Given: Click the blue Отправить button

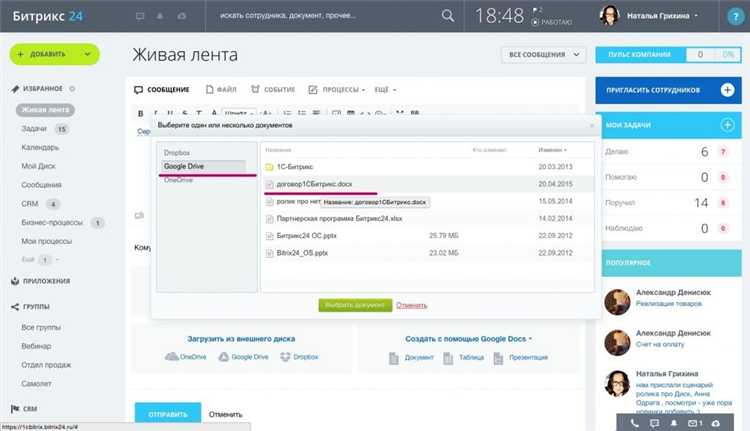Looking at the screenshot, I should 167,414.
